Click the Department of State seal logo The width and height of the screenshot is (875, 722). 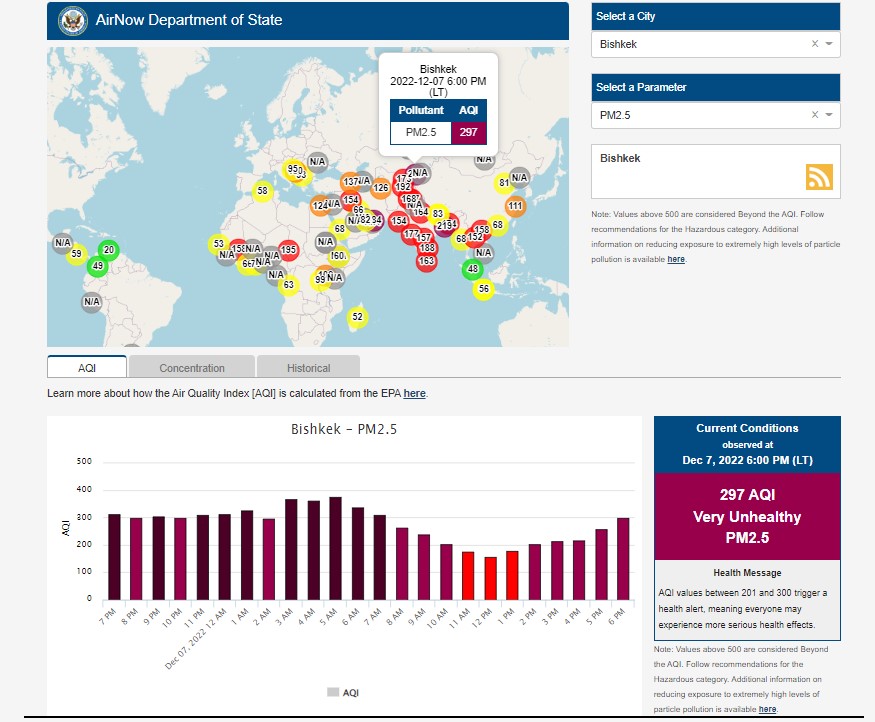click(72, 20)
